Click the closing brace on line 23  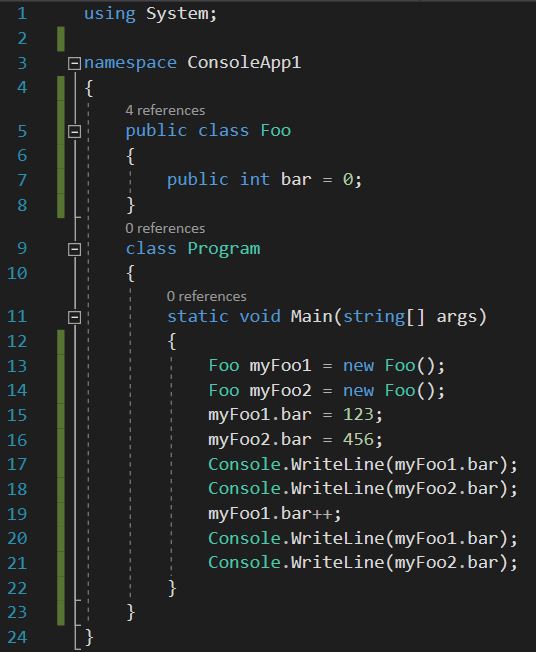(131, 612)
